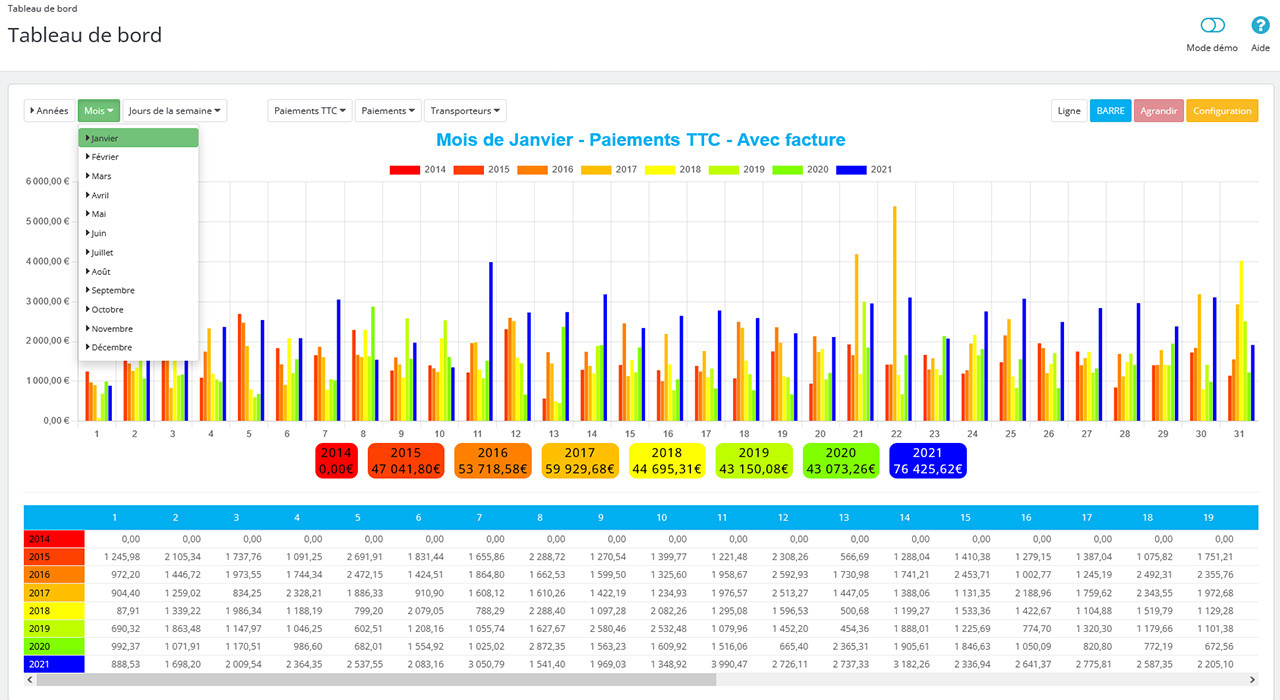This screenshot has width=1280, height=700.
Task: Open the Paiements TTC dropdown
Action: tap(310, 111)
